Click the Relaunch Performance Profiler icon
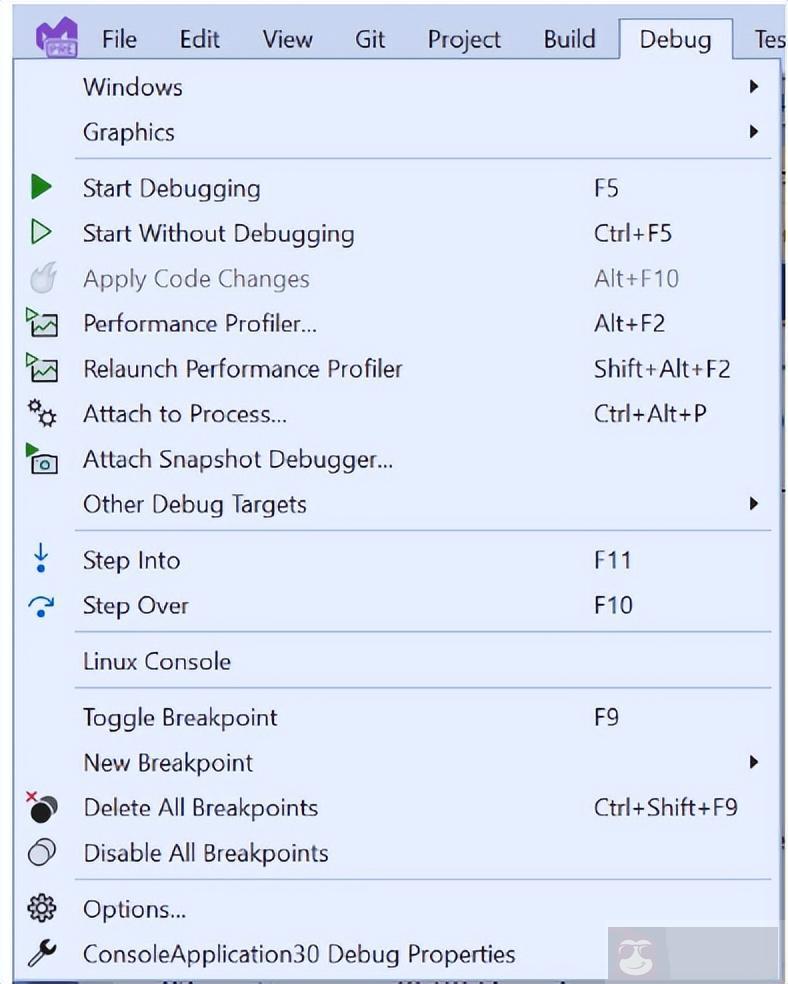This screenshot has width=788, height=984. click(41, 368)
